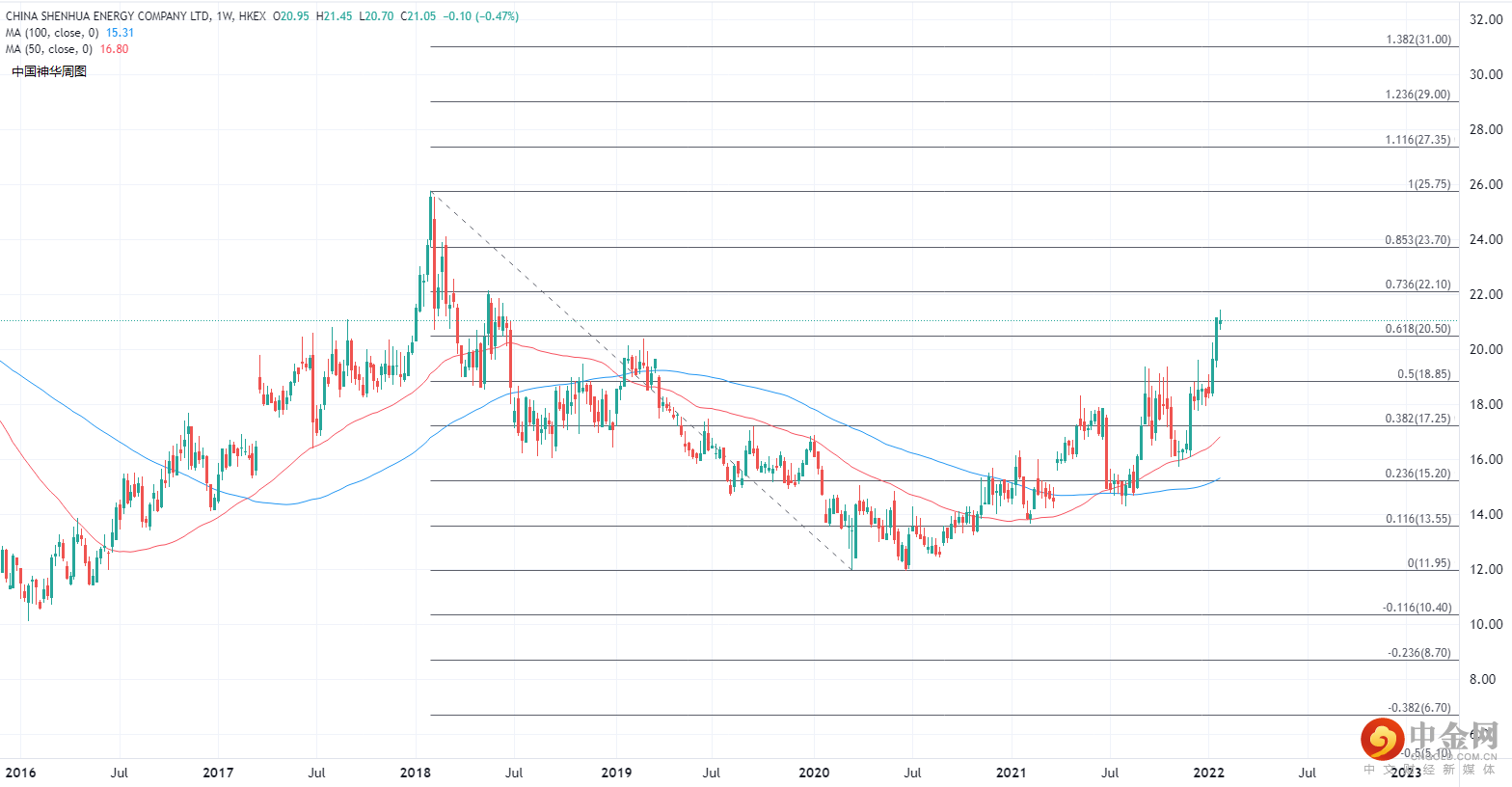Click the 16.00 price axis label

tap(1486, 459)
